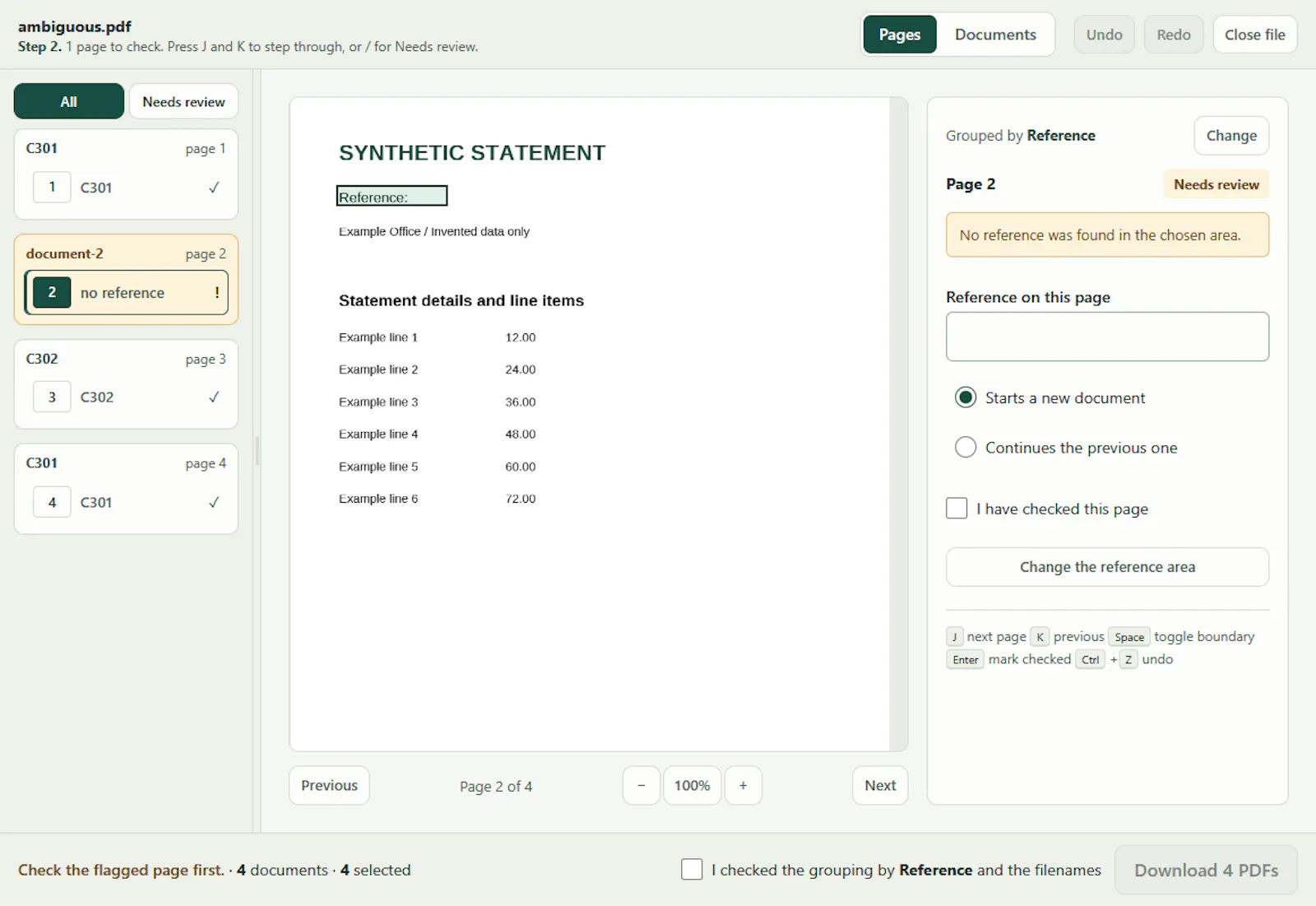Click the checkmark on page 3 row
This screenshot has height=906, width=1316.
214,397
